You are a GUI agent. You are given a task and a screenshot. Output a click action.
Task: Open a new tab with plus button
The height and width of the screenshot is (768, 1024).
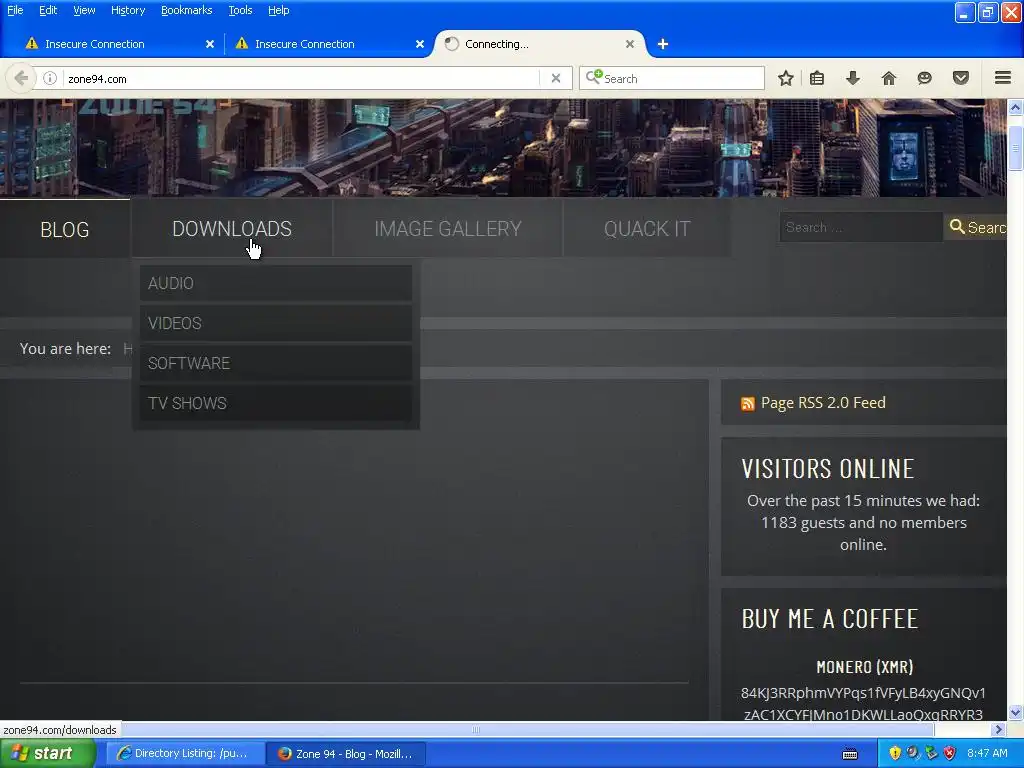click(663, 44)
